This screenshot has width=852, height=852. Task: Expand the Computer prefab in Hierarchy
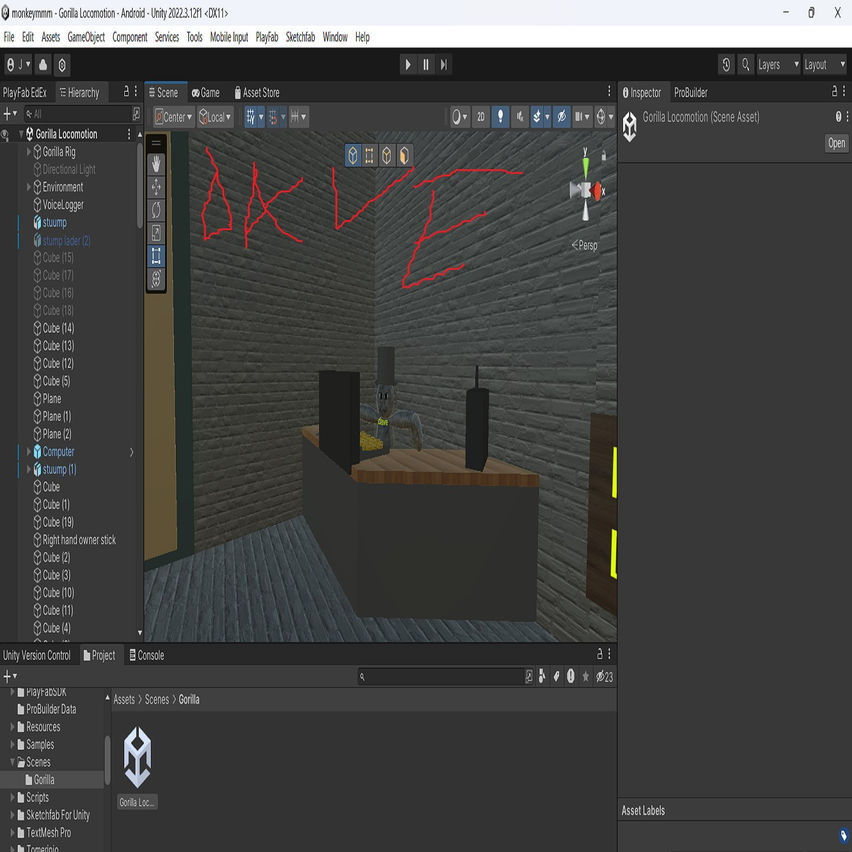(29, 452)
